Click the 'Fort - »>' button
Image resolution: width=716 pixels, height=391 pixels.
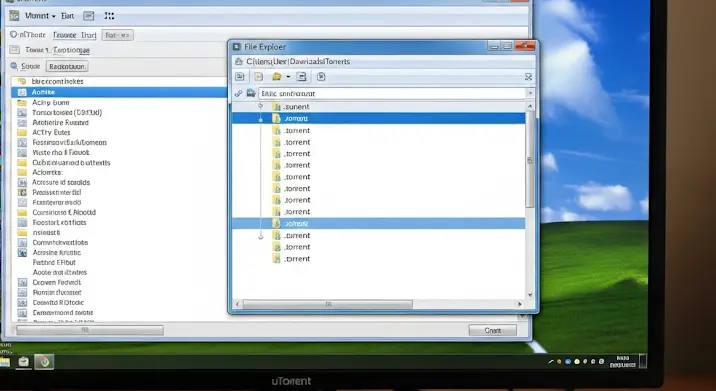point(117,35)
